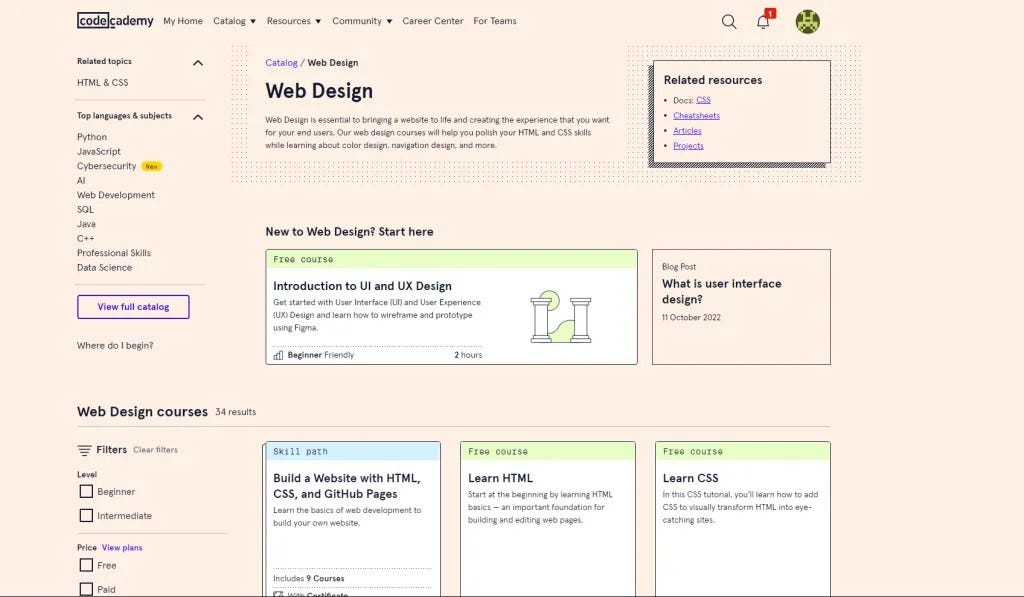
Task: Open My Home in navigation
Action: [x=183, y=21]
